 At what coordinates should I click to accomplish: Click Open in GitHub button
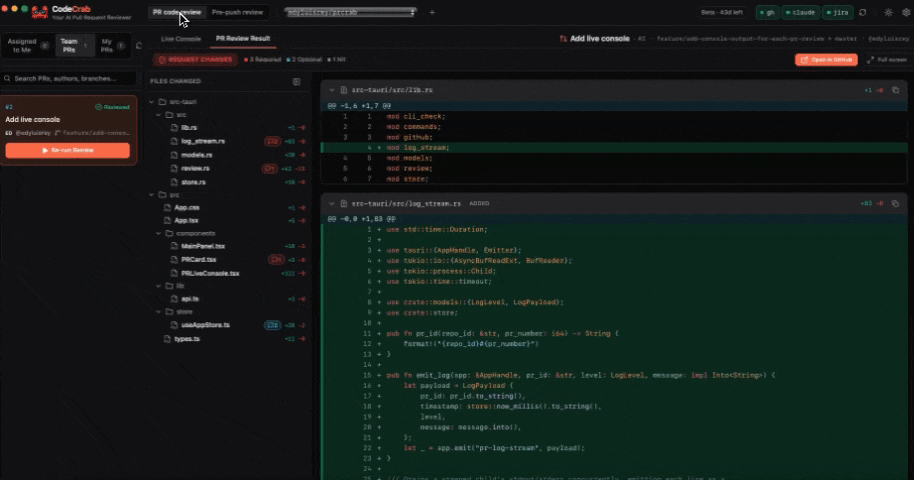click(826, 59)
